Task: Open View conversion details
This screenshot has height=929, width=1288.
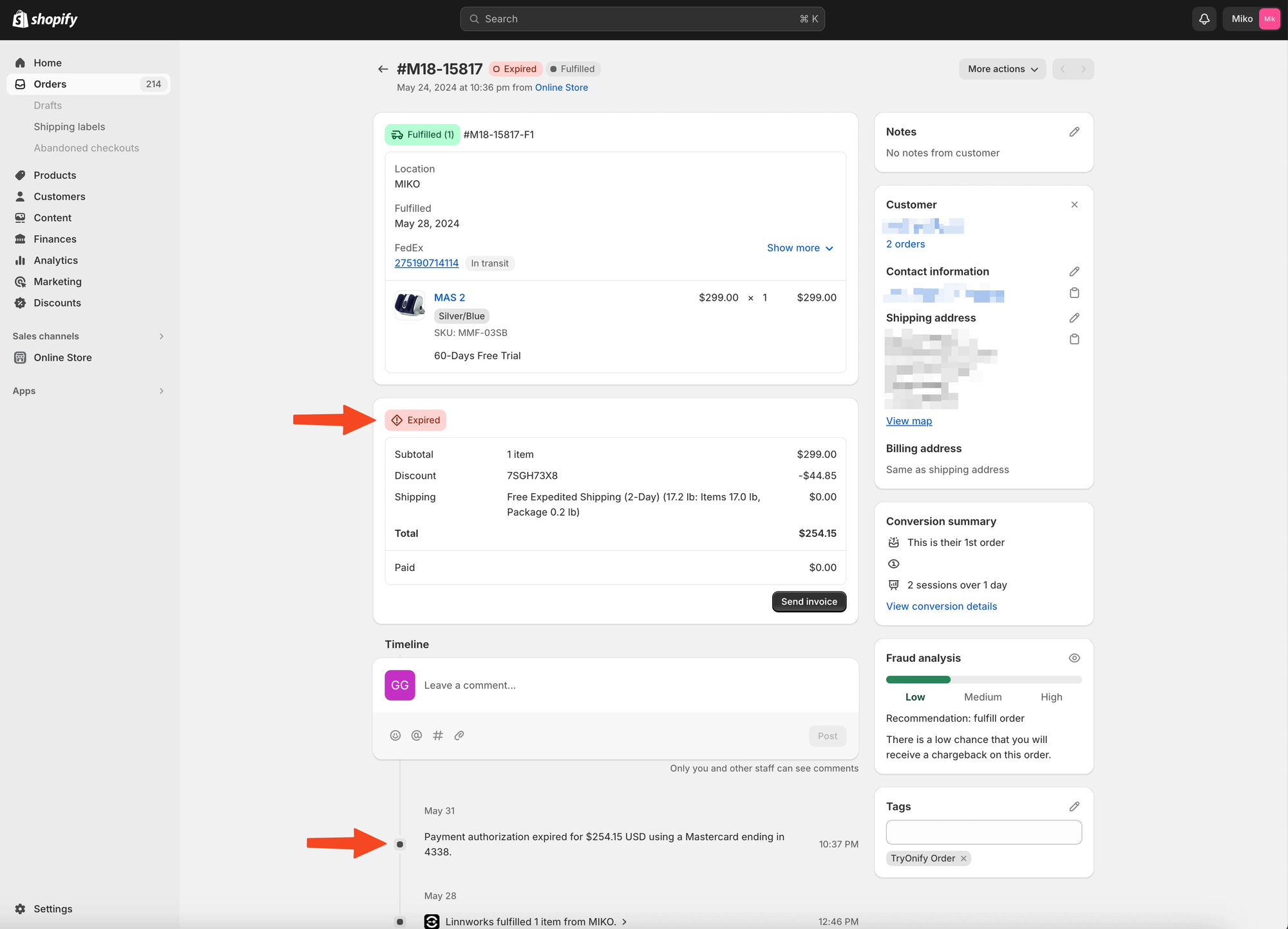Action: pos(942,606)
